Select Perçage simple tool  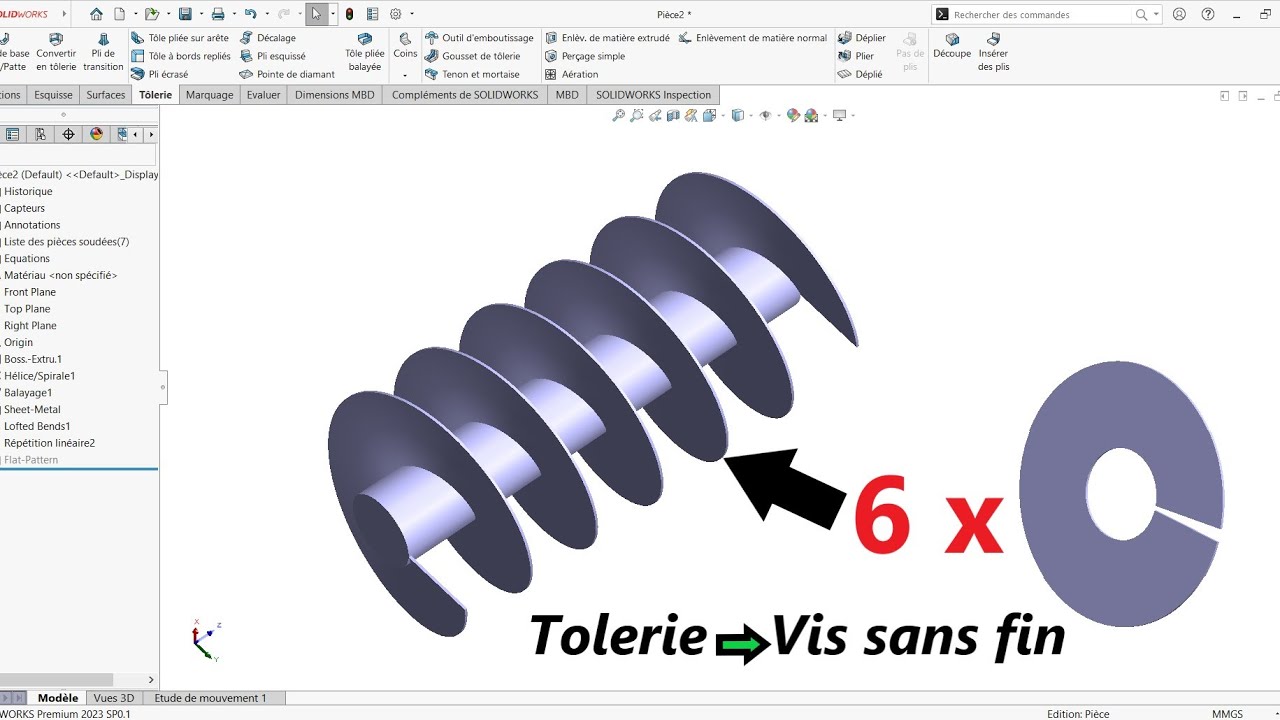tap(585, 56)
